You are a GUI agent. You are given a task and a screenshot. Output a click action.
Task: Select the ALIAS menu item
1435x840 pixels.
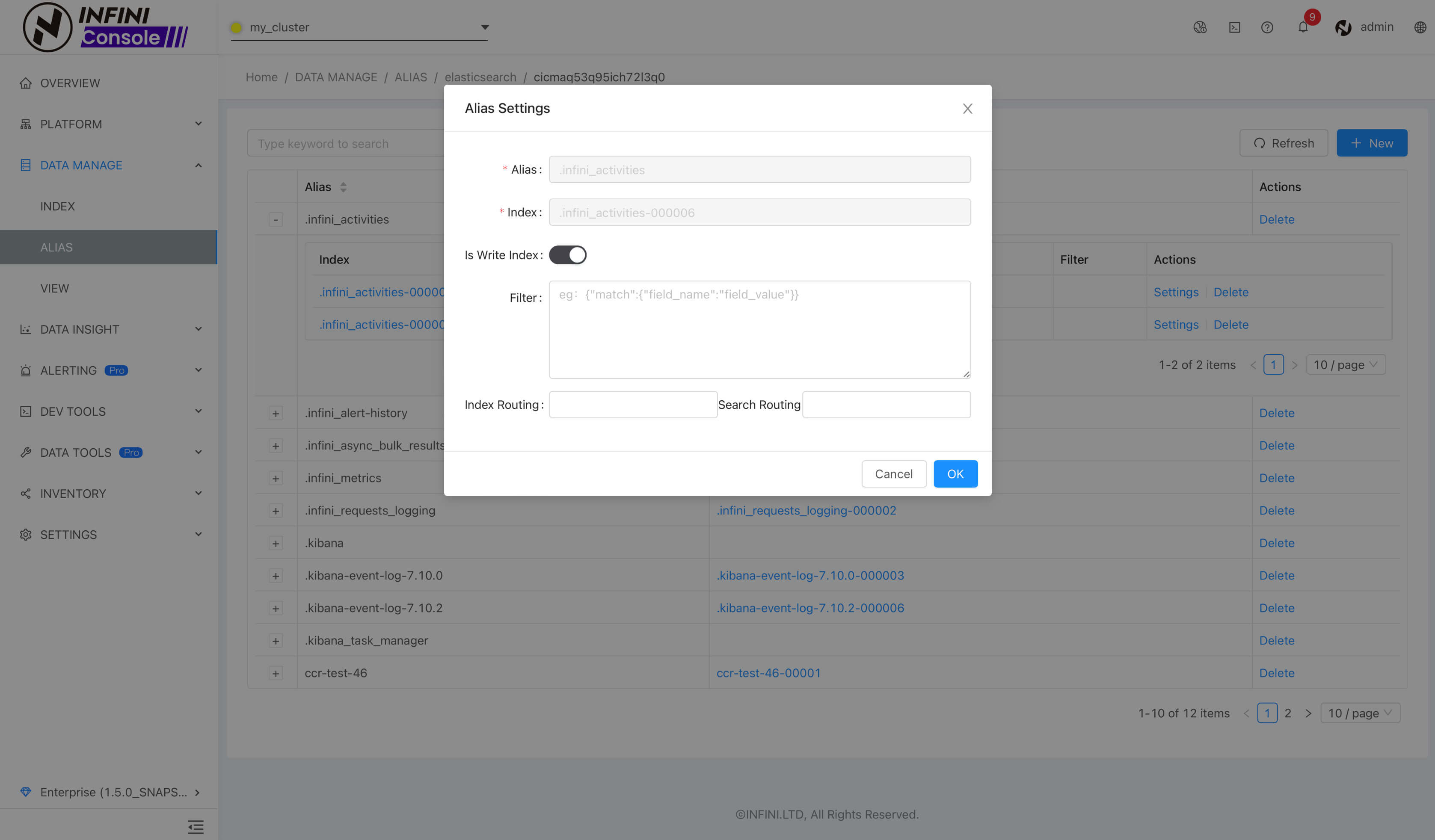pyautogui.click(x=56, y=247)
